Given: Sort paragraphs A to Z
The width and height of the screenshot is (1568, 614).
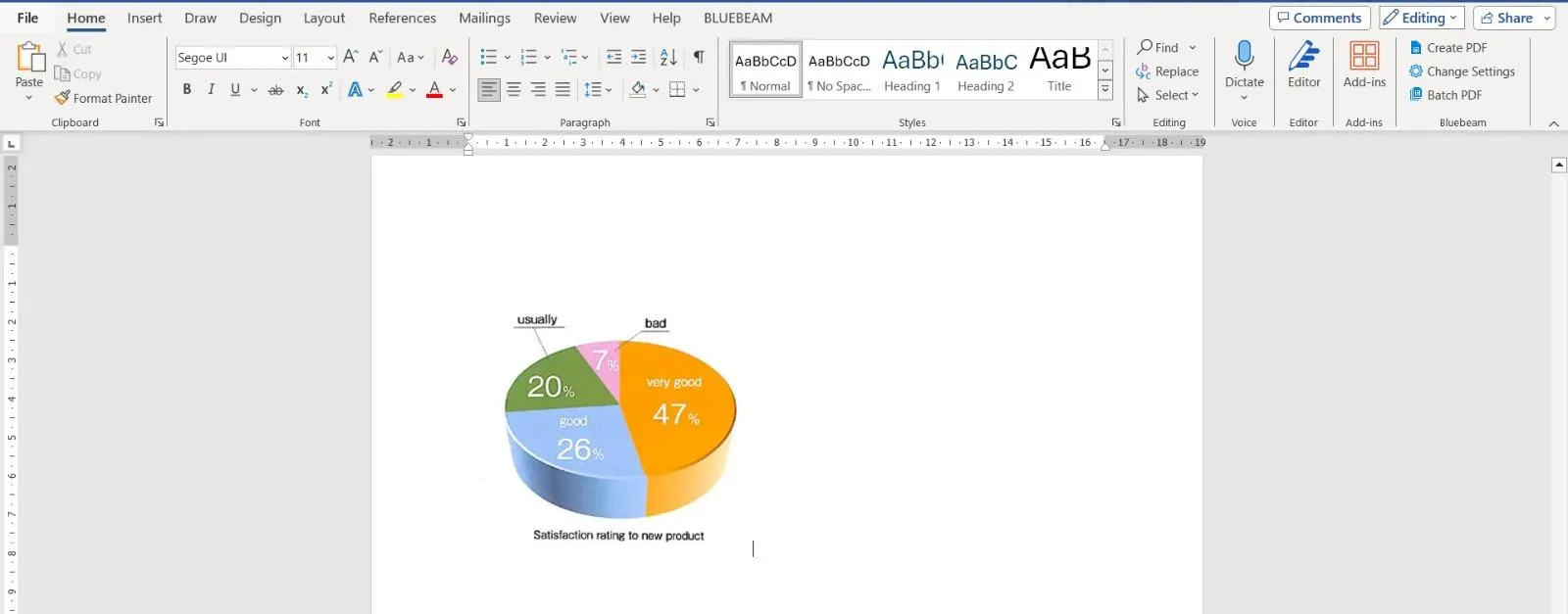Looking at the screenshot, I should (x=668, y=57).
